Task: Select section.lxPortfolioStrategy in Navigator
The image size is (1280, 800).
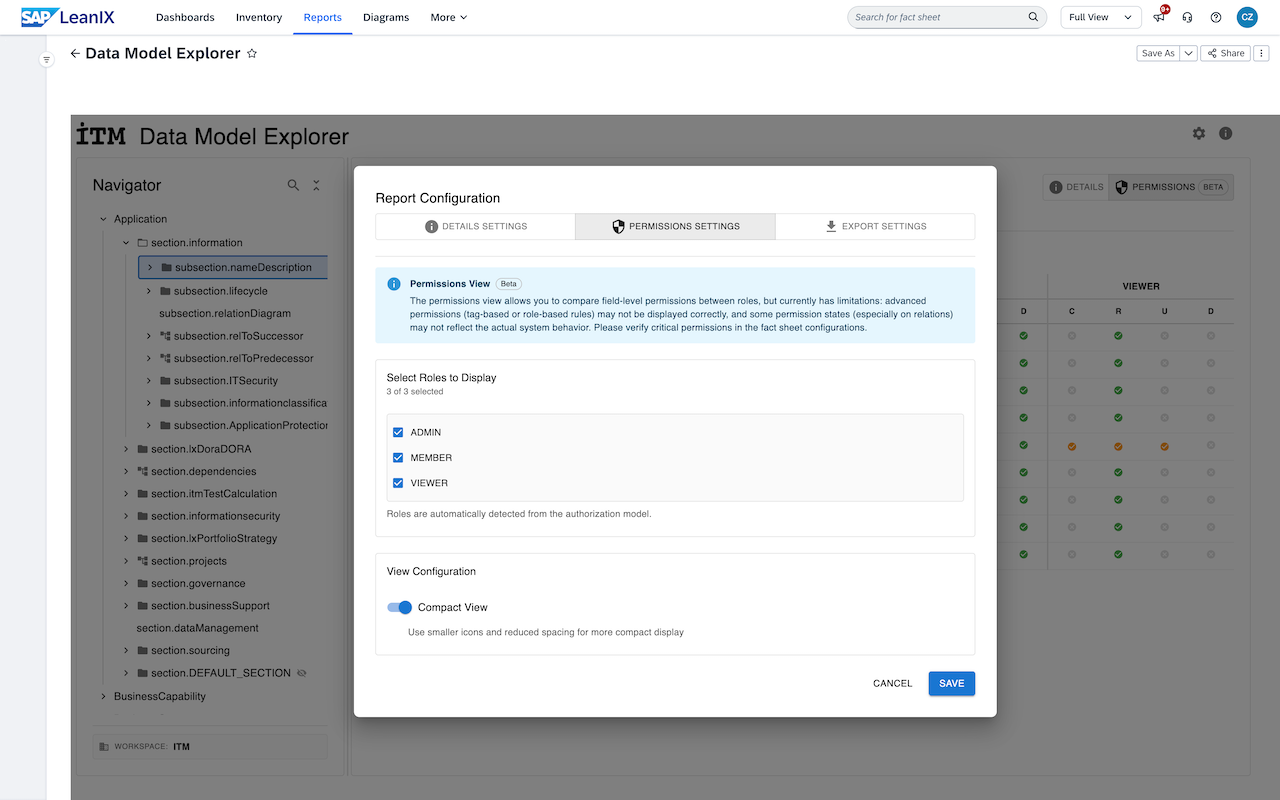Action: [214, 538]
